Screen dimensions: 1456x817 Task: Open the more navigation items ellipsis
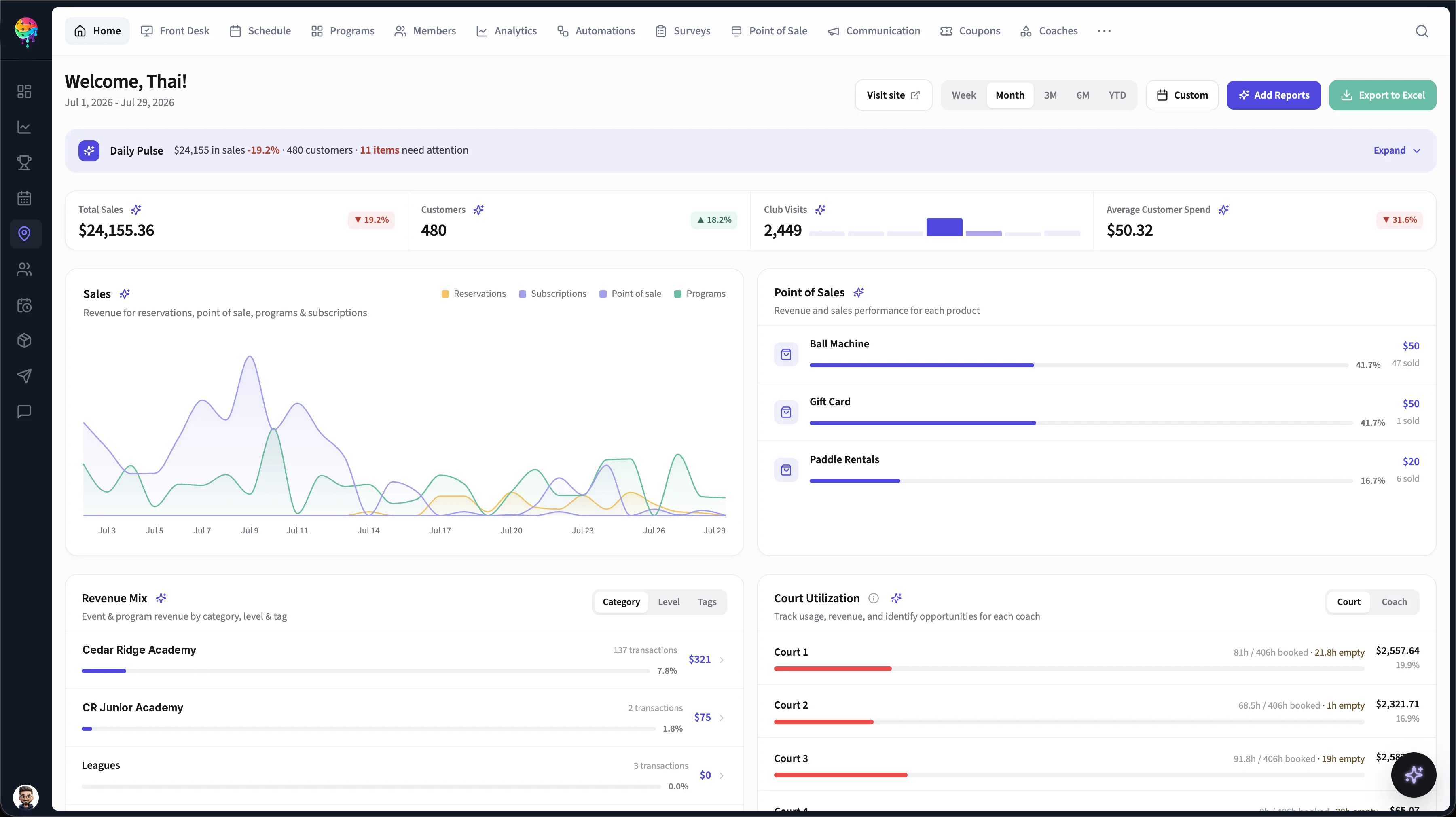[x=1104, y=31]
